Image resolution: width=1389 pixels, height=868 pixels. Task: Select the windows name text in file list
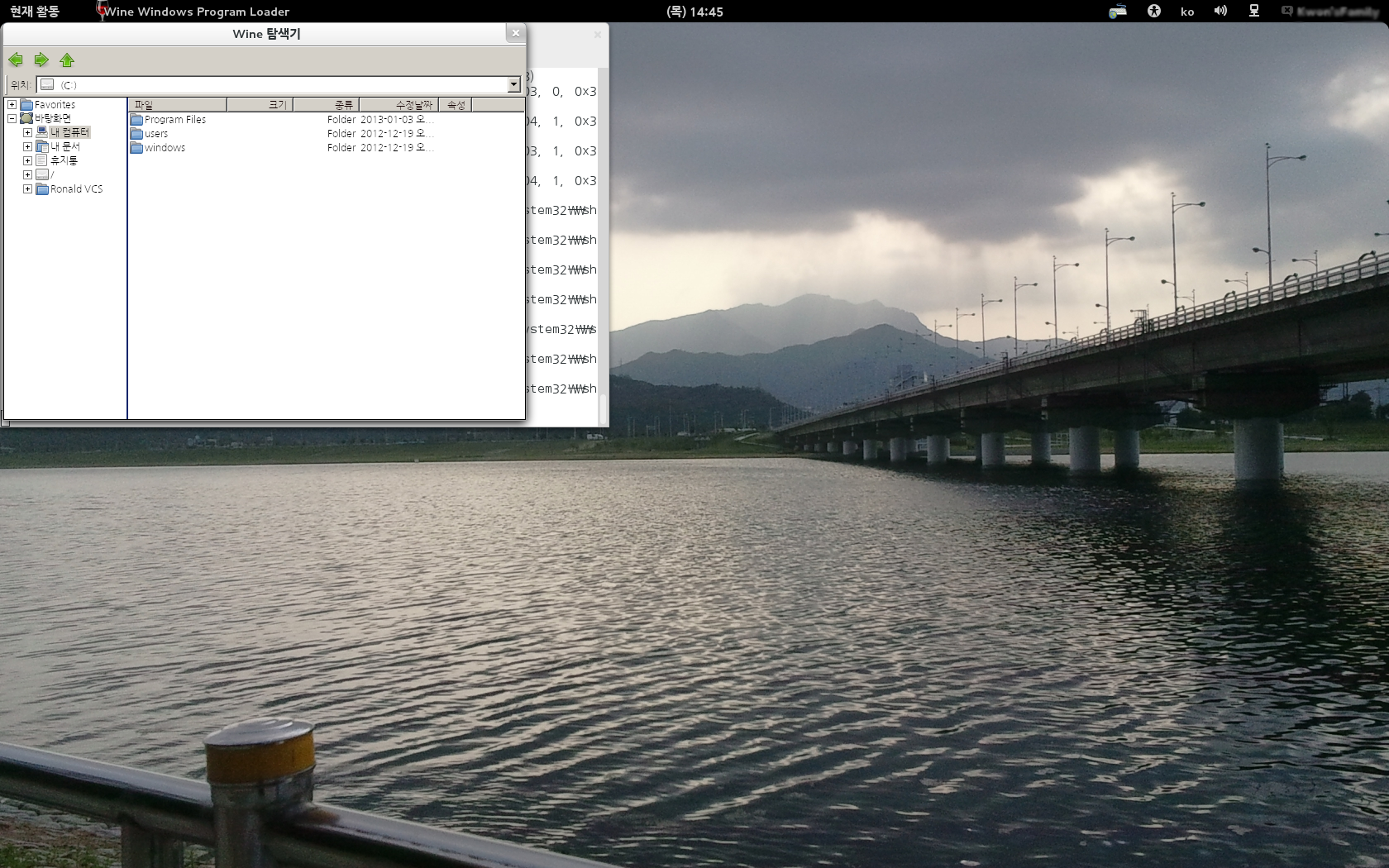pos(165,148)
